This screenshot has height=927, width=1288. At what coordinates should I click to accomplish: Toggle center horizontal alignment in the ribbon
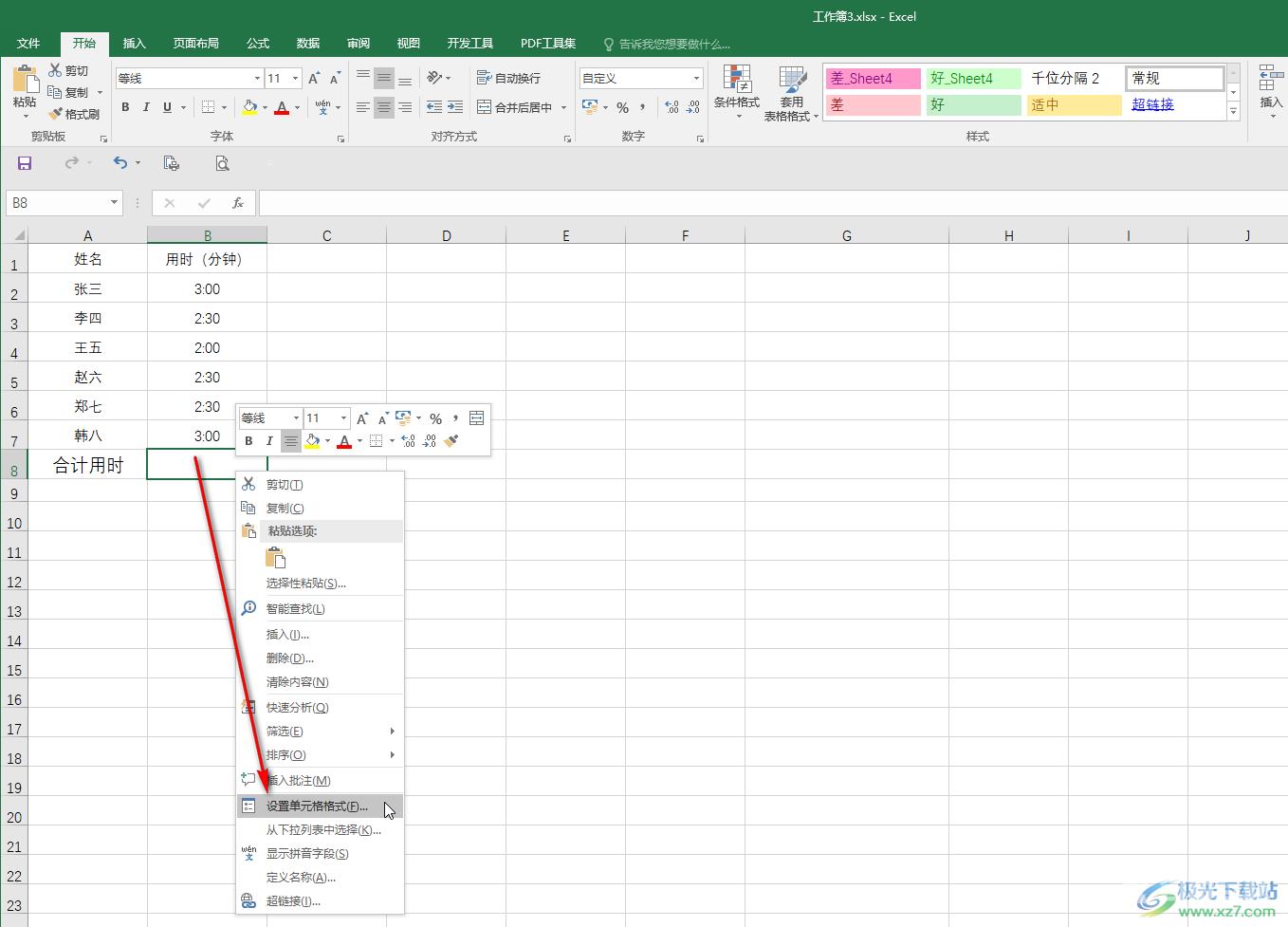coord(384,107)
